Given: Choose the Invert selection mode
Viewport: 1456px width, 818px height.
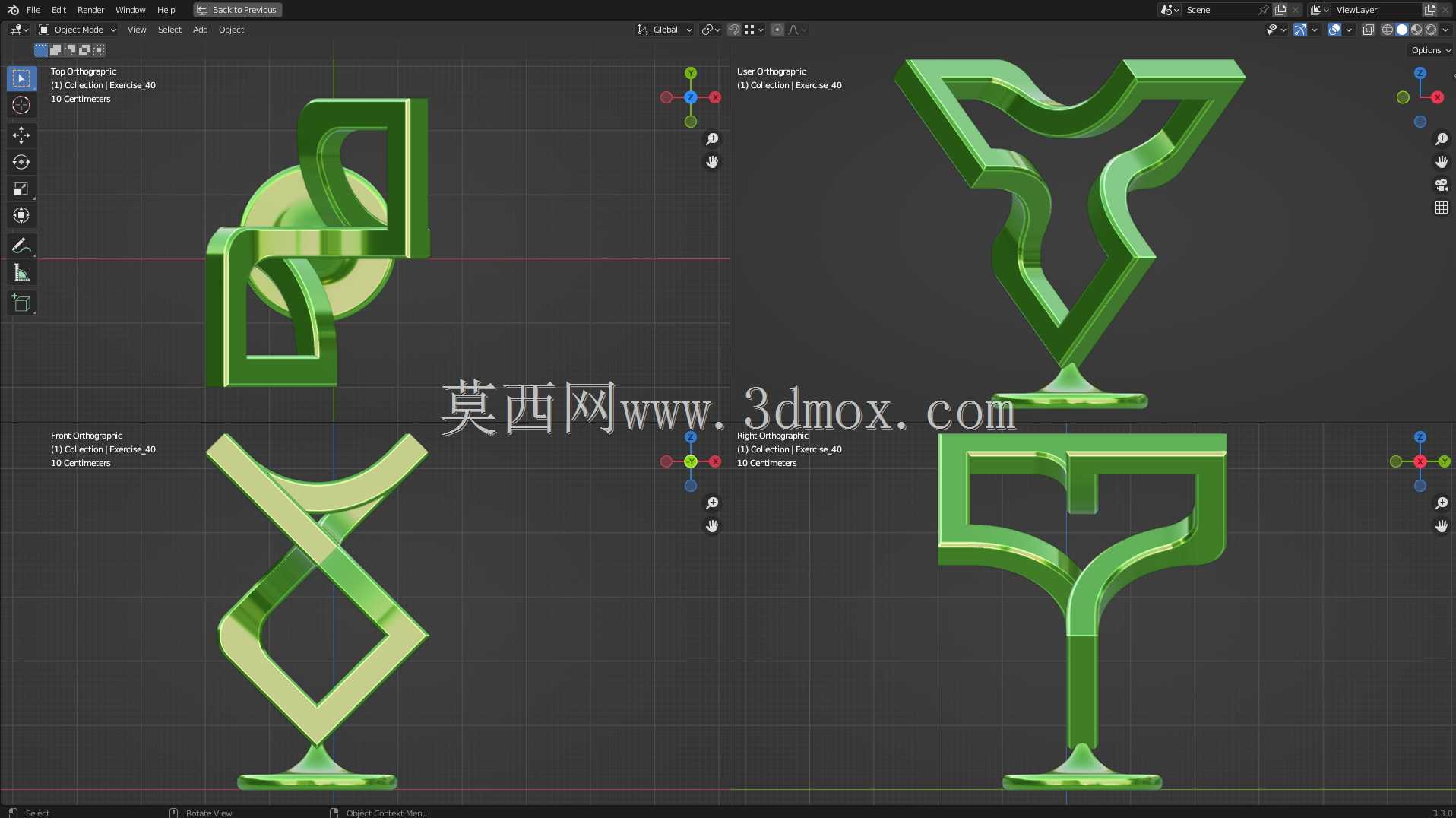Looking at the screenshot, I should coord(84,50).
